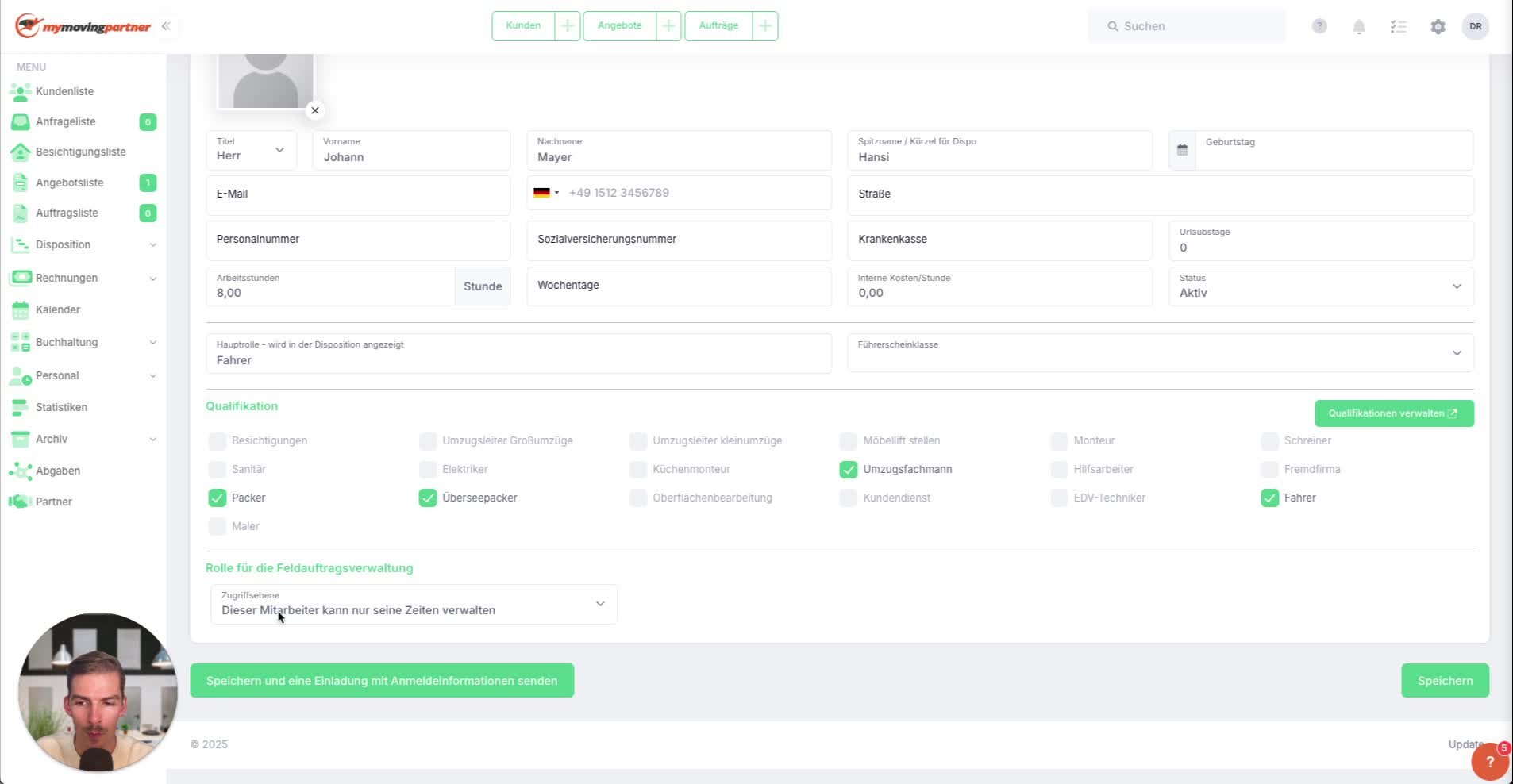The image size is (1513, 784).
Task: Open the settings gear icon
Action: [1438, 27]
